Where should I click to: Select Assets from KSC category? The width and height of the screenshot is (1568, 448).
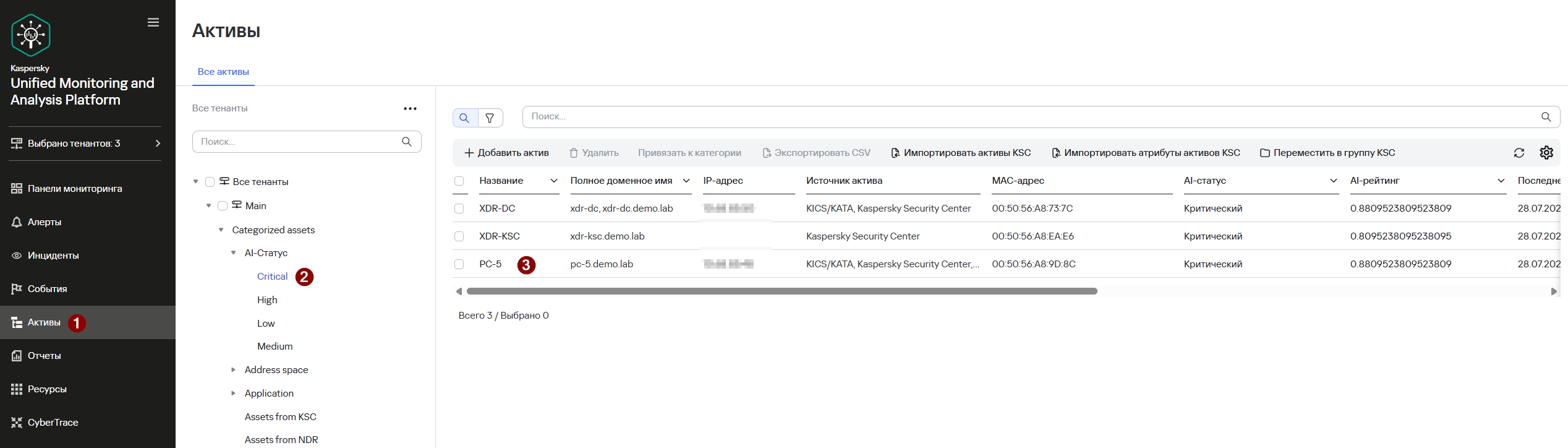[280, 416]
